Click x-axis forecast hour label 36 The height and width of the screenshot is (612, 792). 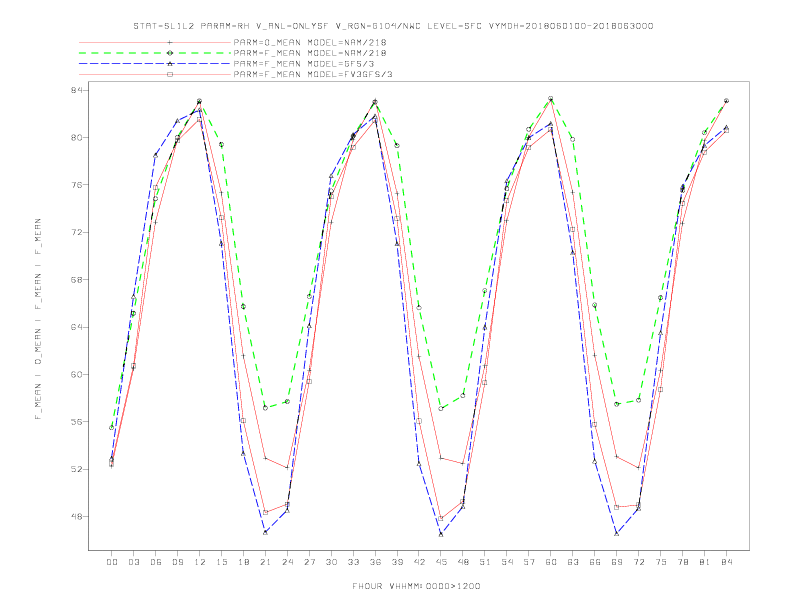tap(375, 562)
